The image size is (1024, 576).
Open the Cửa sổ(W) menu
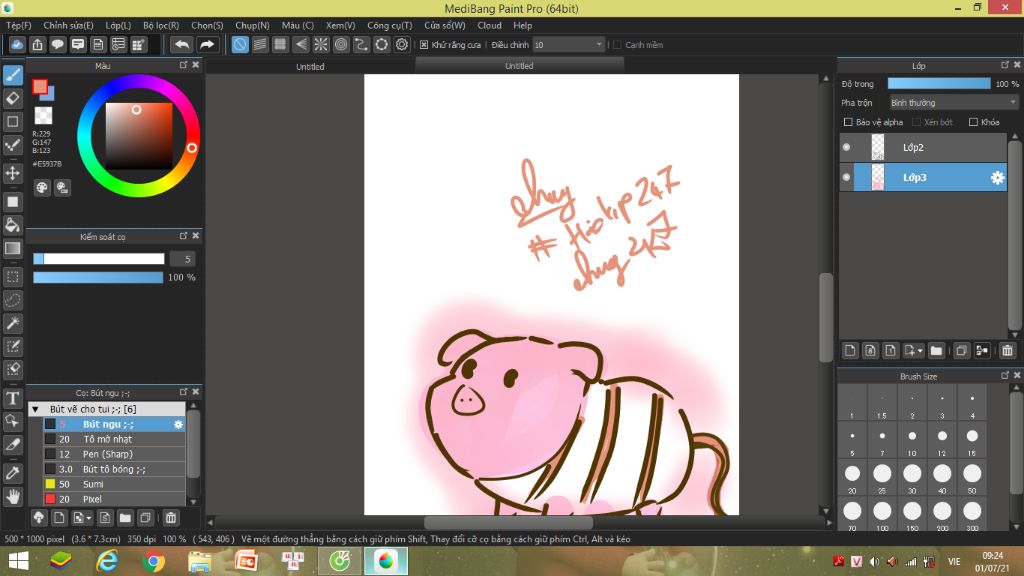coord(445,25)
